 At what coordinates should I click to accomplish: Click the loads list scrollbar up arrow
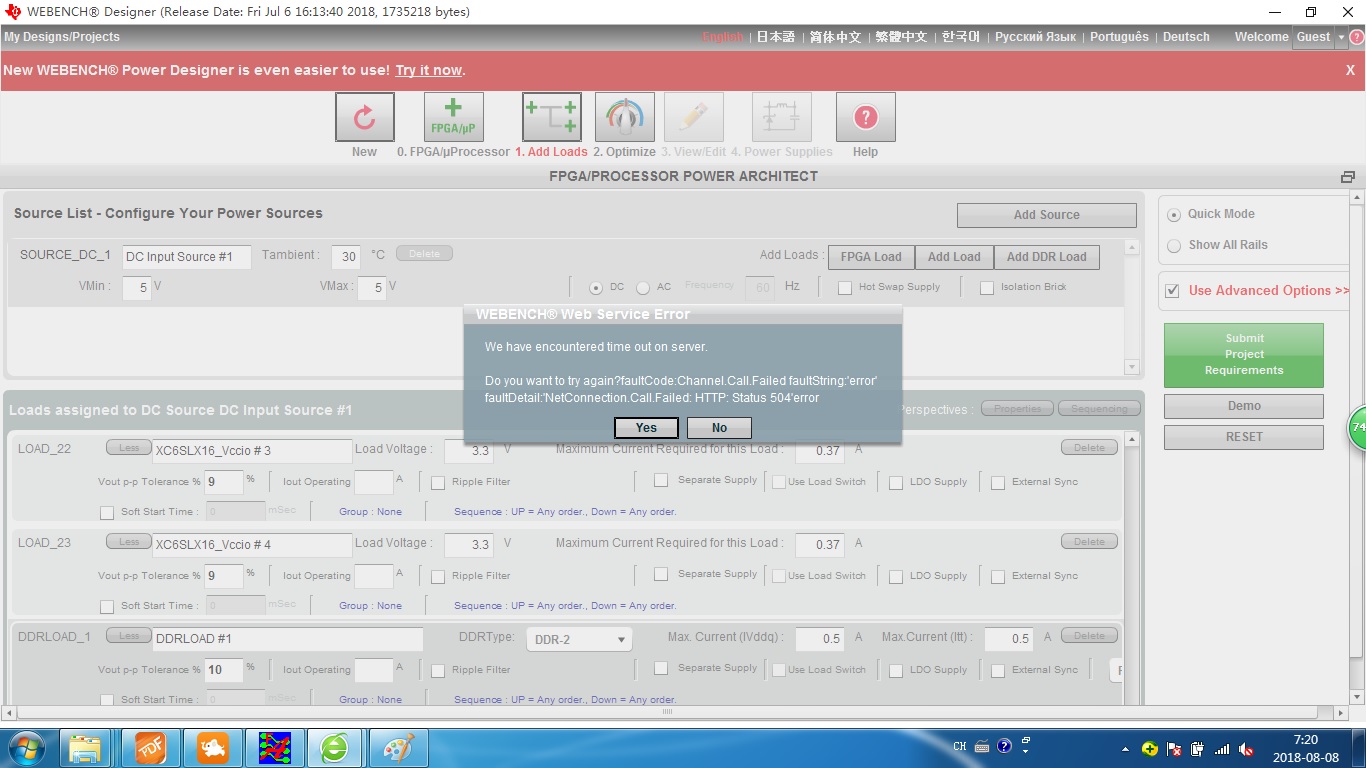[1132, 440]
